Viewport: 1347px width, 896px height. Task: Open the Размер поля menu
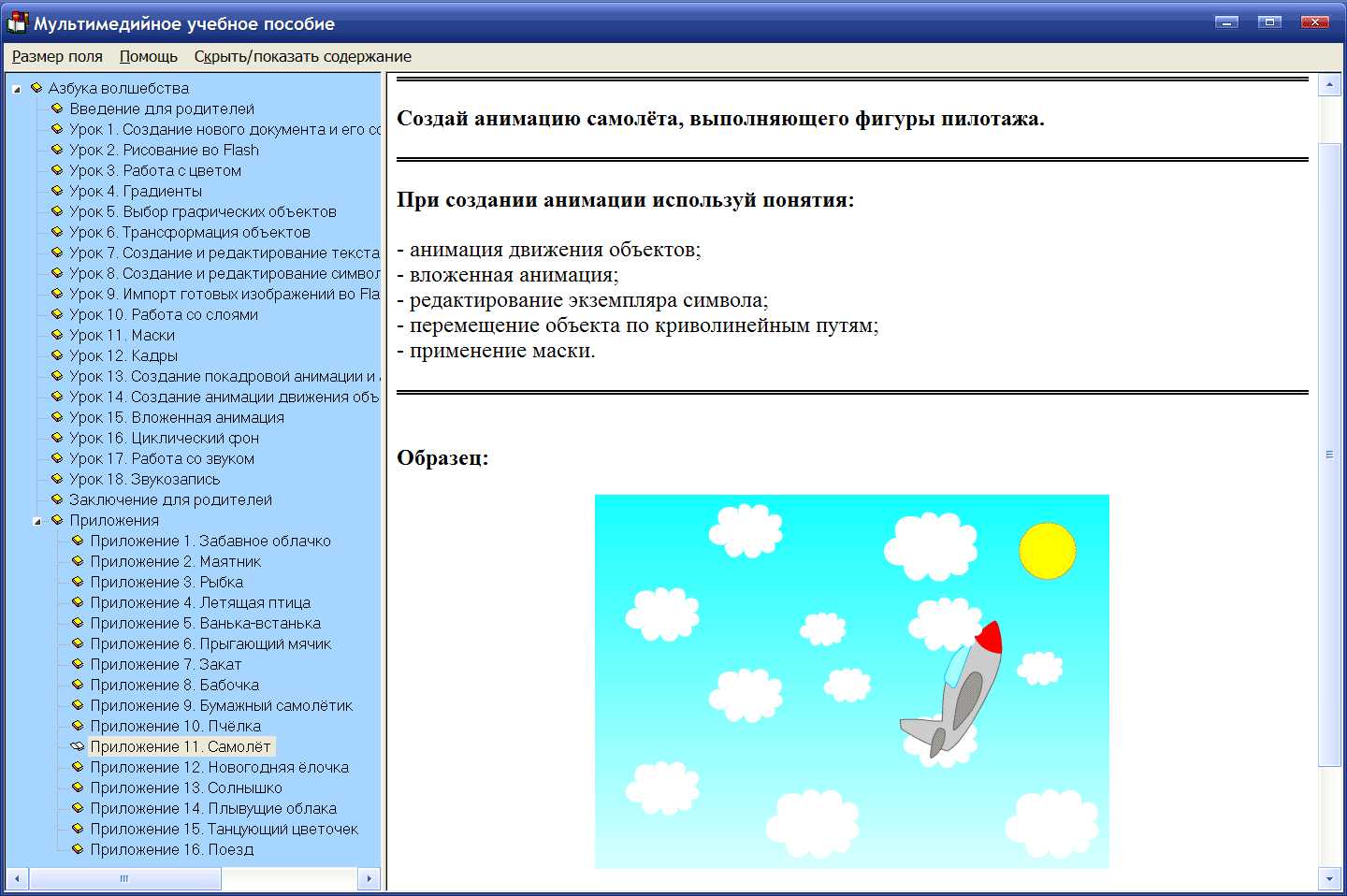[x=57, y=56]
